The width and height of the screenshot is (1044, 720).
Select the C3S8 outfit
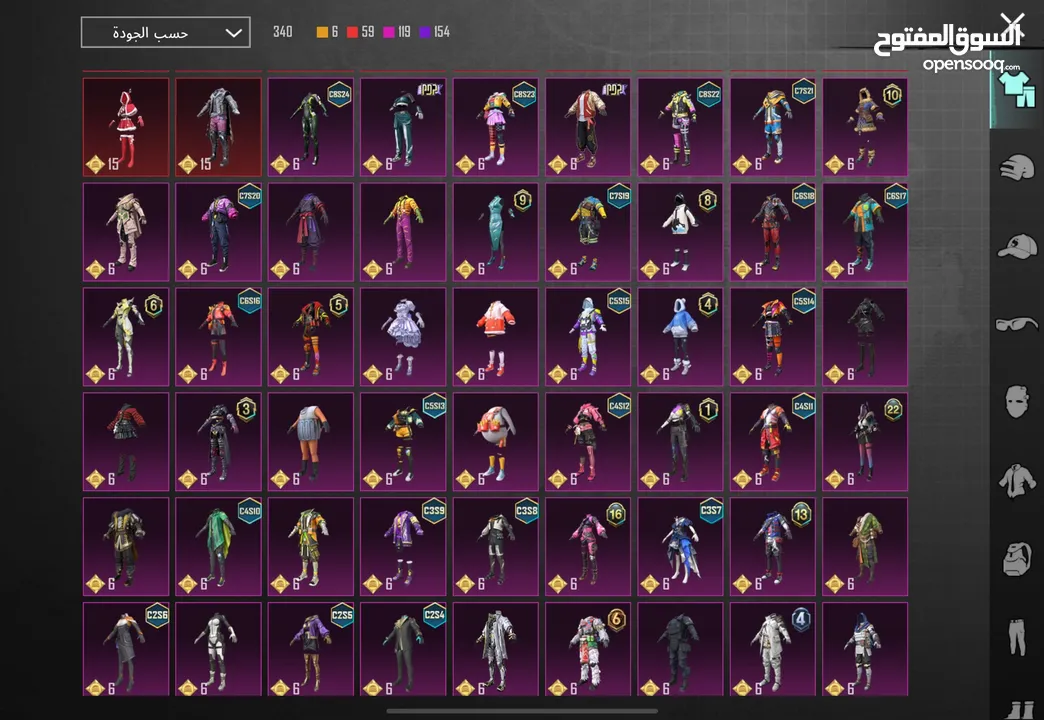click(495, 546)
